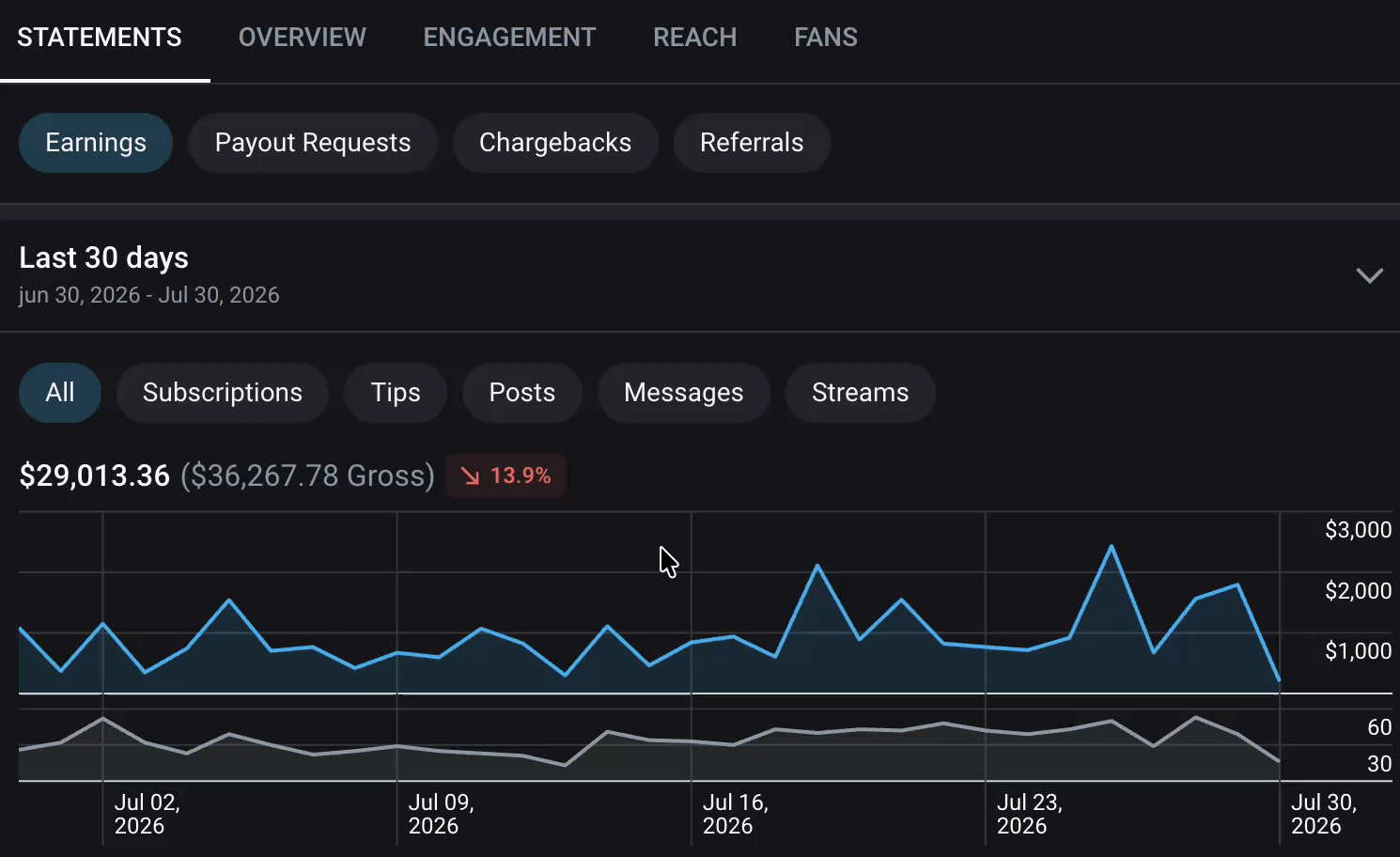Filter earnings by Tips
The height and width of the screenshot is (857, 1400).
(396, 393)
